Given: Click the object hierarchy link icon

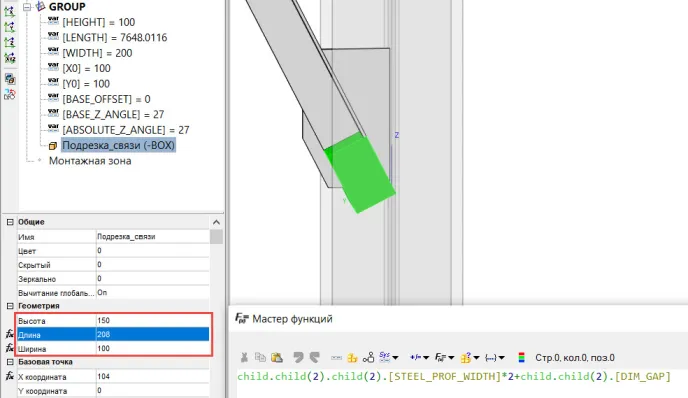Looking at the screenshot, I should coord(369,358).
